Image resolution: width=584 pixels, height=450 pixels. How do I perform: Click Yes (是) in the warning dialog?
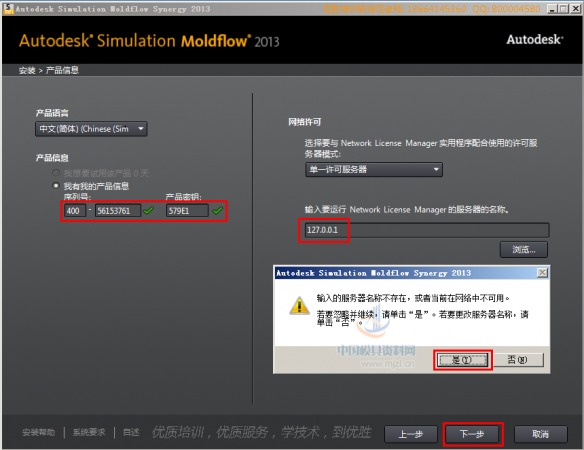[x=462, y=360]
